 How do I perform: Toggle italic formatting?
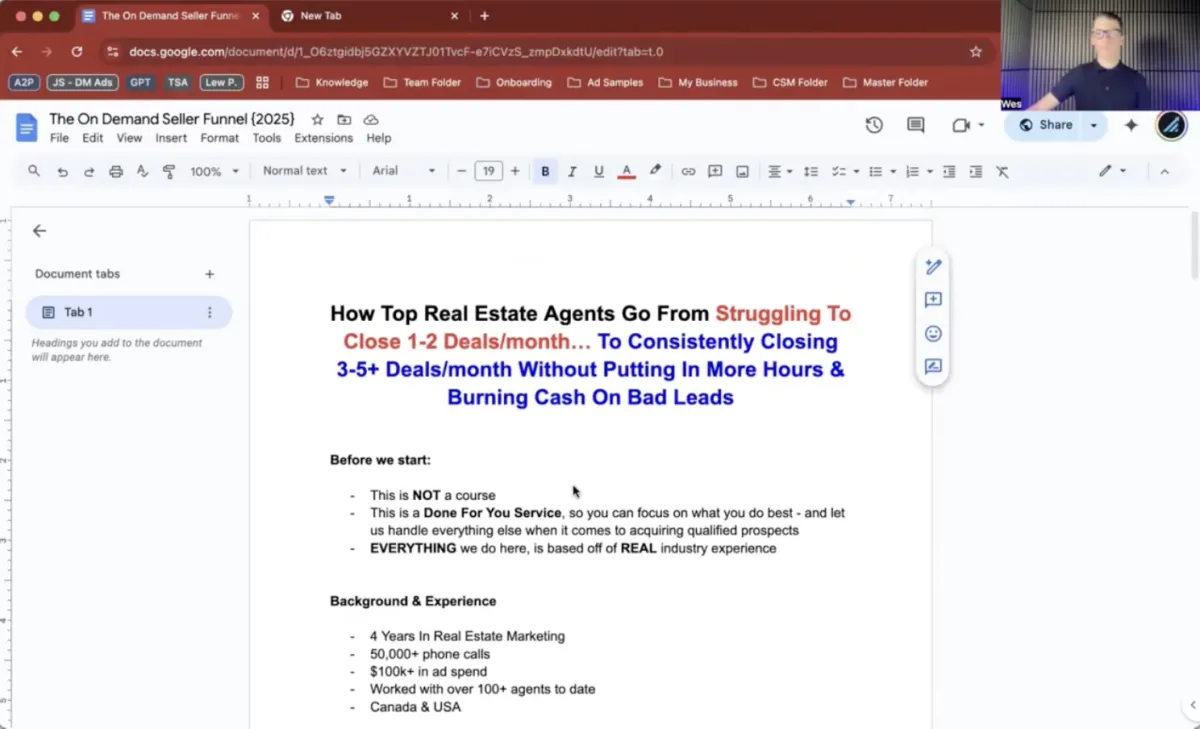click(x=572, y=171)
